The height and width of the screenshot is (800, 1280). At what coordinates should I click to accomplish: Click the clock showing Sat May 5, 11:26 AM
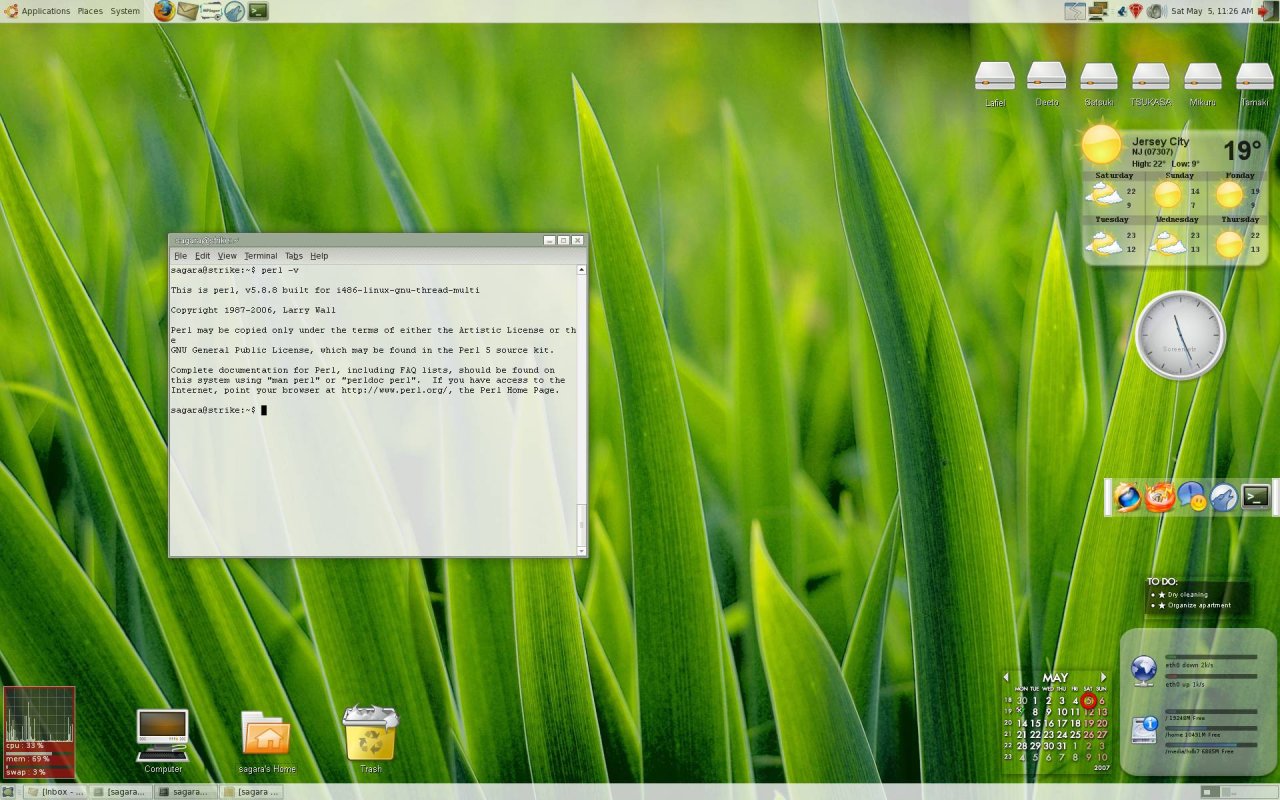click(1212, 11)
